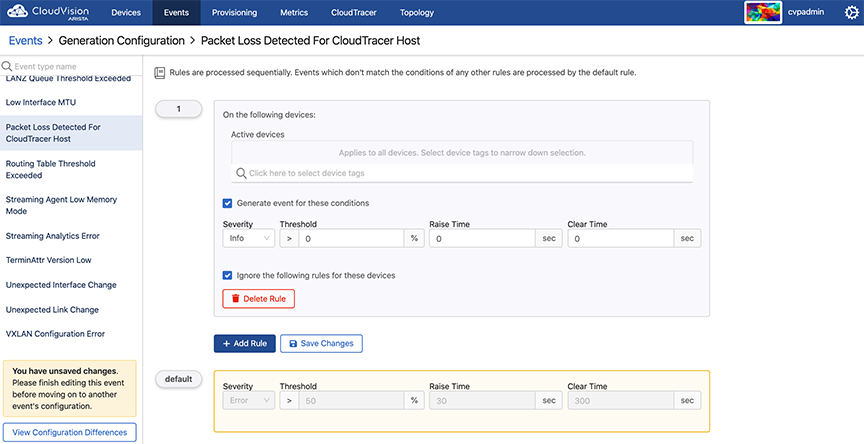
Task: Click View Configuration Differences button
Action: pyautogui.click(x=69, y=432)
